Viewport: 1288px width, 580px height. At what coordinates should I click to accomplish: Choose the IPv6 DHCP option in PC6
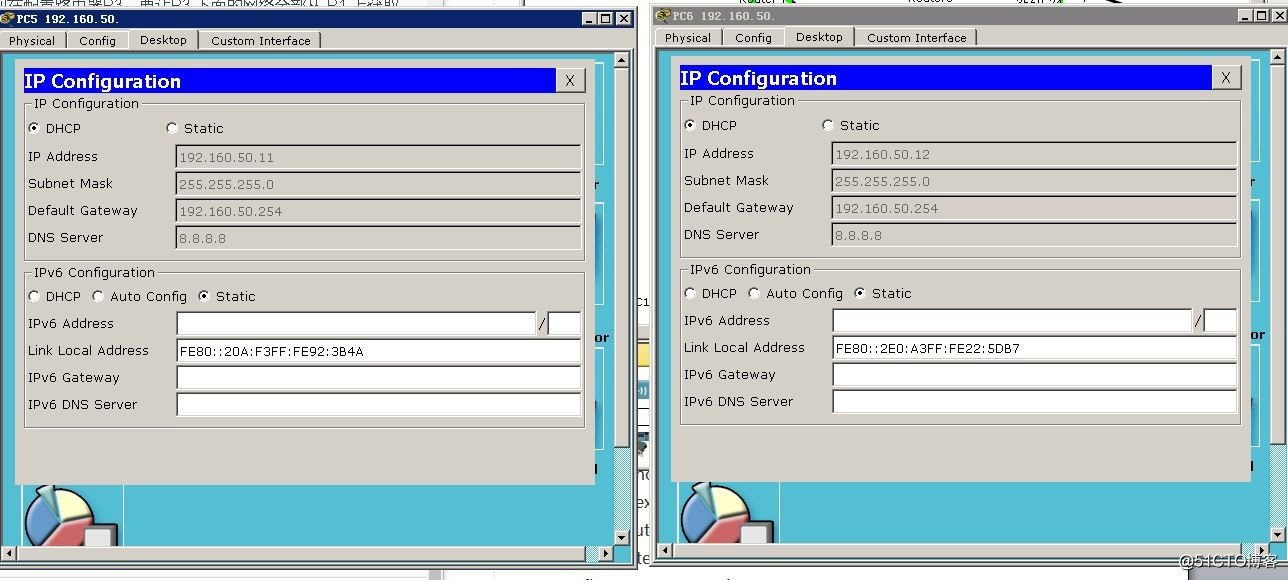pos(690,293)
